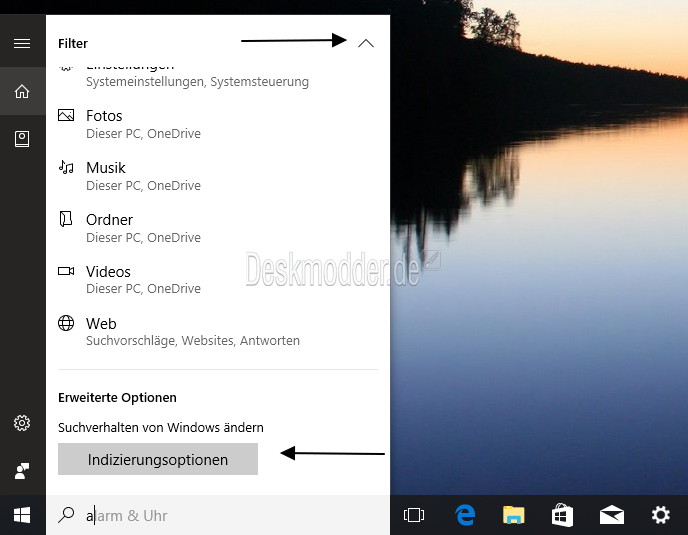Click the 'Suchverhalten von Windows ändern' text
Image resolution: width=688 pixels, height=535 pixels.
tap(161, 427)
